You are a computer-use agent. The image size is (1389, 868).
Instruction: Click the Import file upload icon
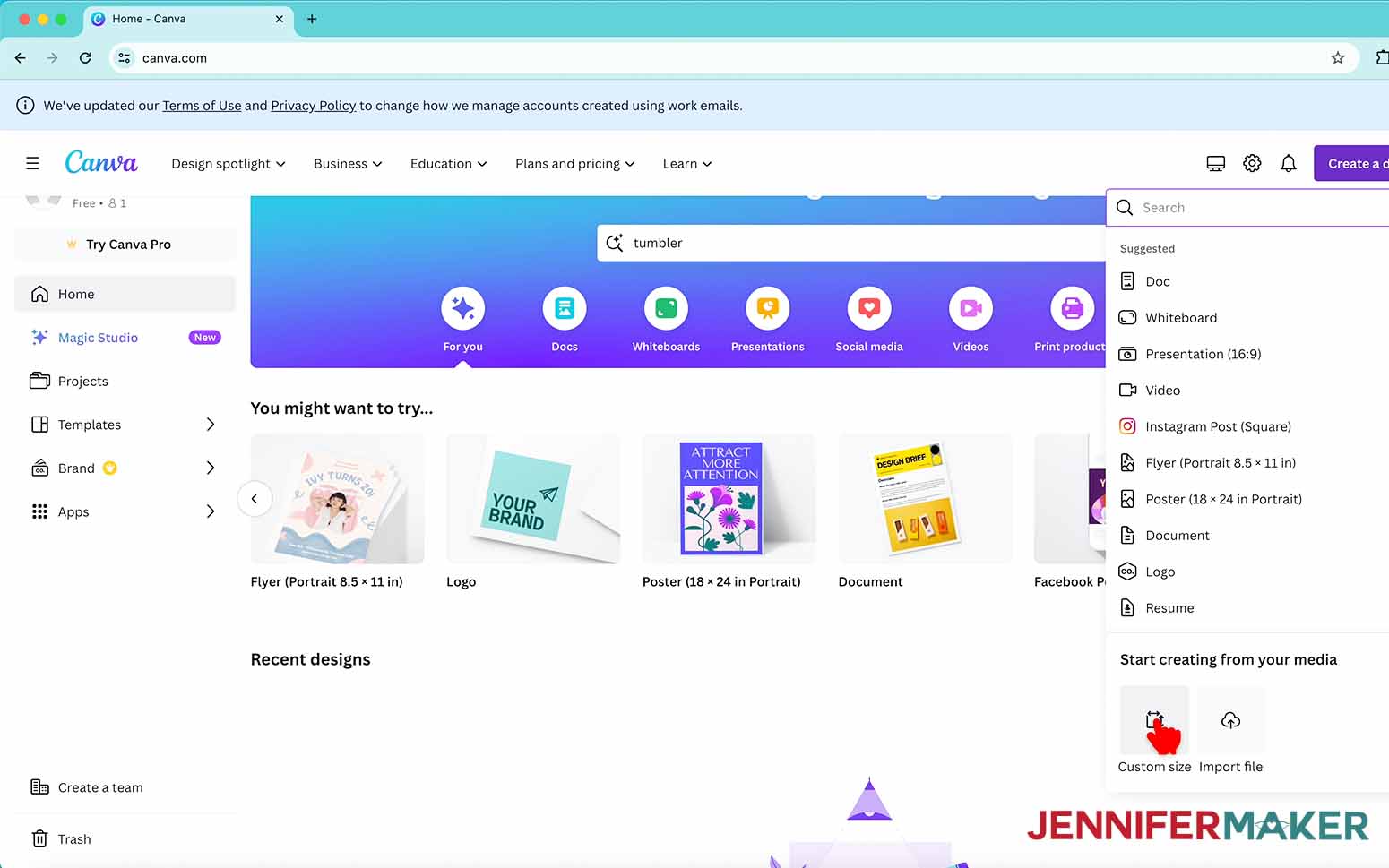(1230, 720)
